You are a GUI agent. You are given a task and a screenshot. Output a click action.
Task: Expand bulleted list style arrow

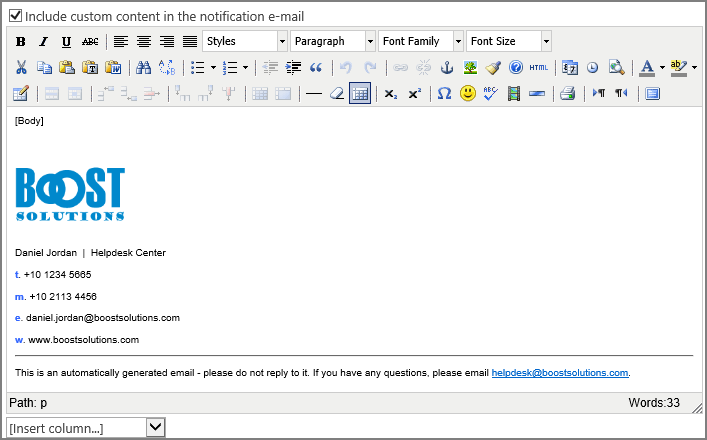[x=213, y=68]
